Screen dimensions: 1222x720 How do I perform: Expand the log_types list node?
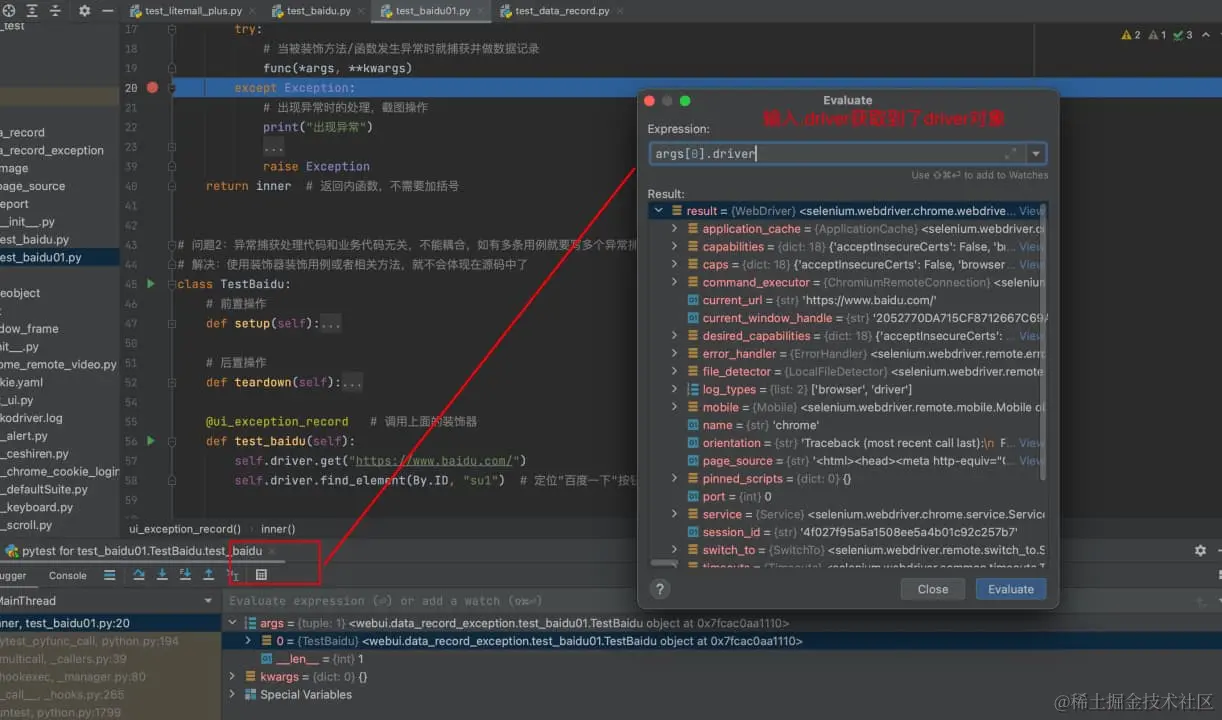tap(675, 389)
